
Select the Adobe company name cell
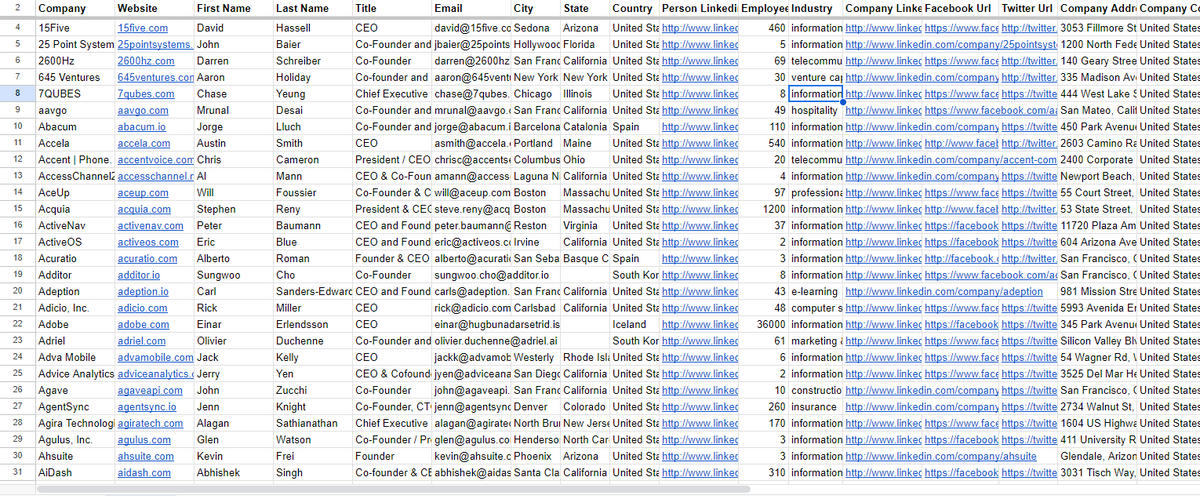click(55, 325)
